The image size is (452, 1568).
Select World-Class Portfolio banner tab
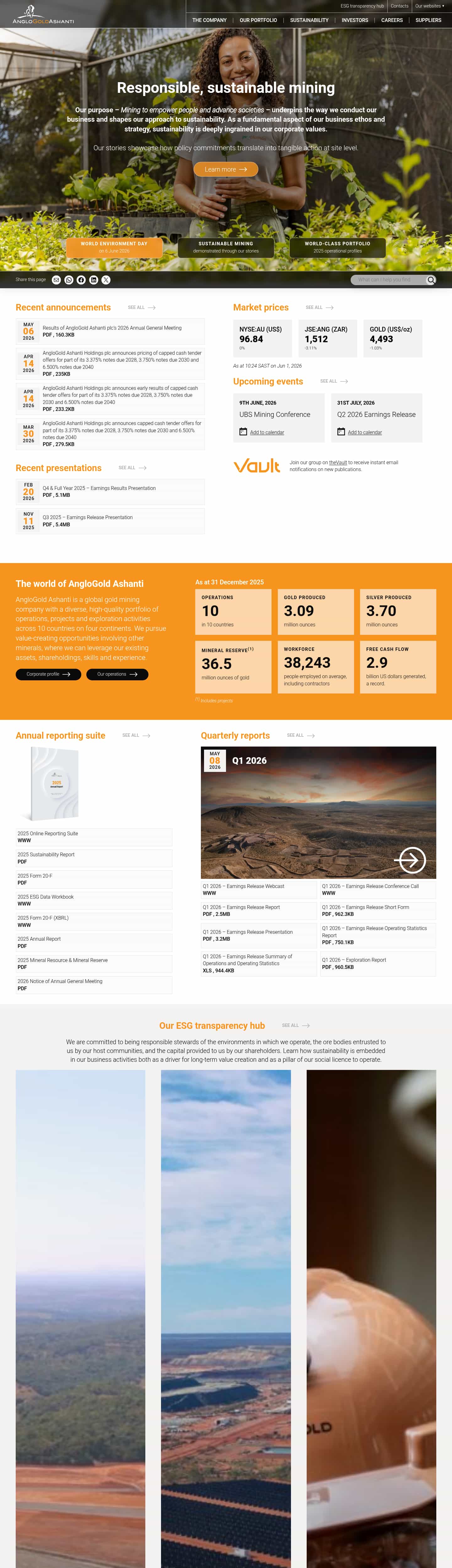337,247
